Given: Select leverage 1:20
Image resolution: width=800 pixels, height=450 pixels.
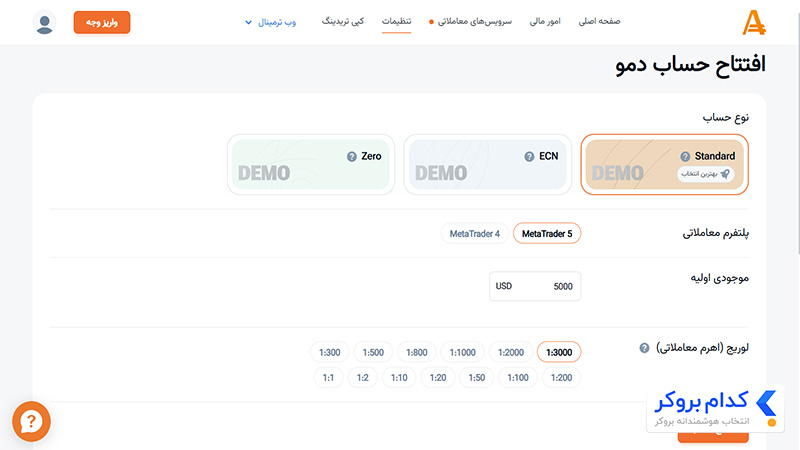Looking at the screenshot, I should click(x=438, y=378).
